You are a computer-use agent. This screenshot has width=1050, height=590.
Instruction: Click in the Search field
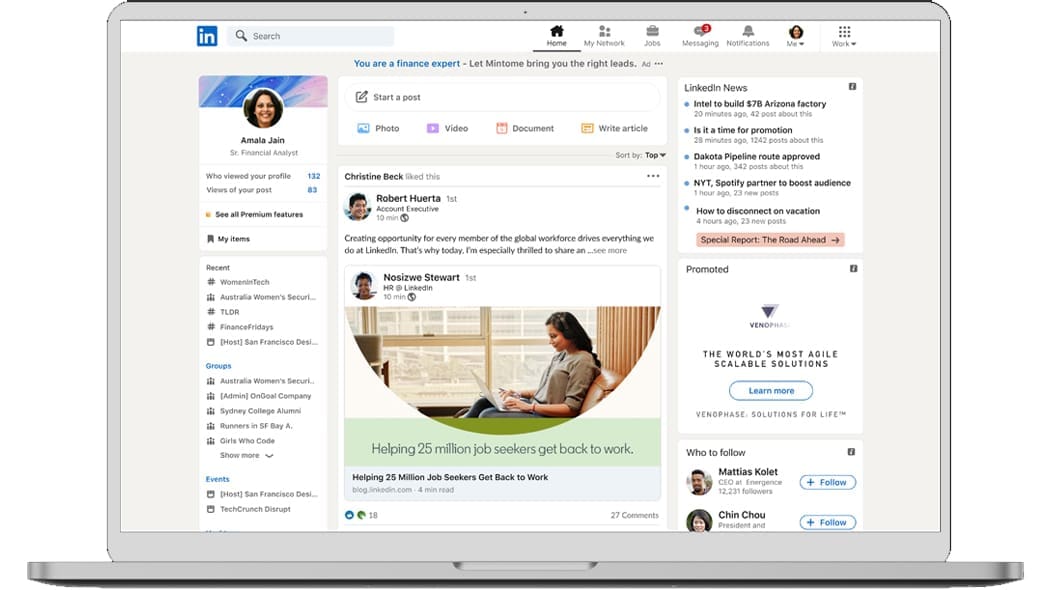coord(311,35)
